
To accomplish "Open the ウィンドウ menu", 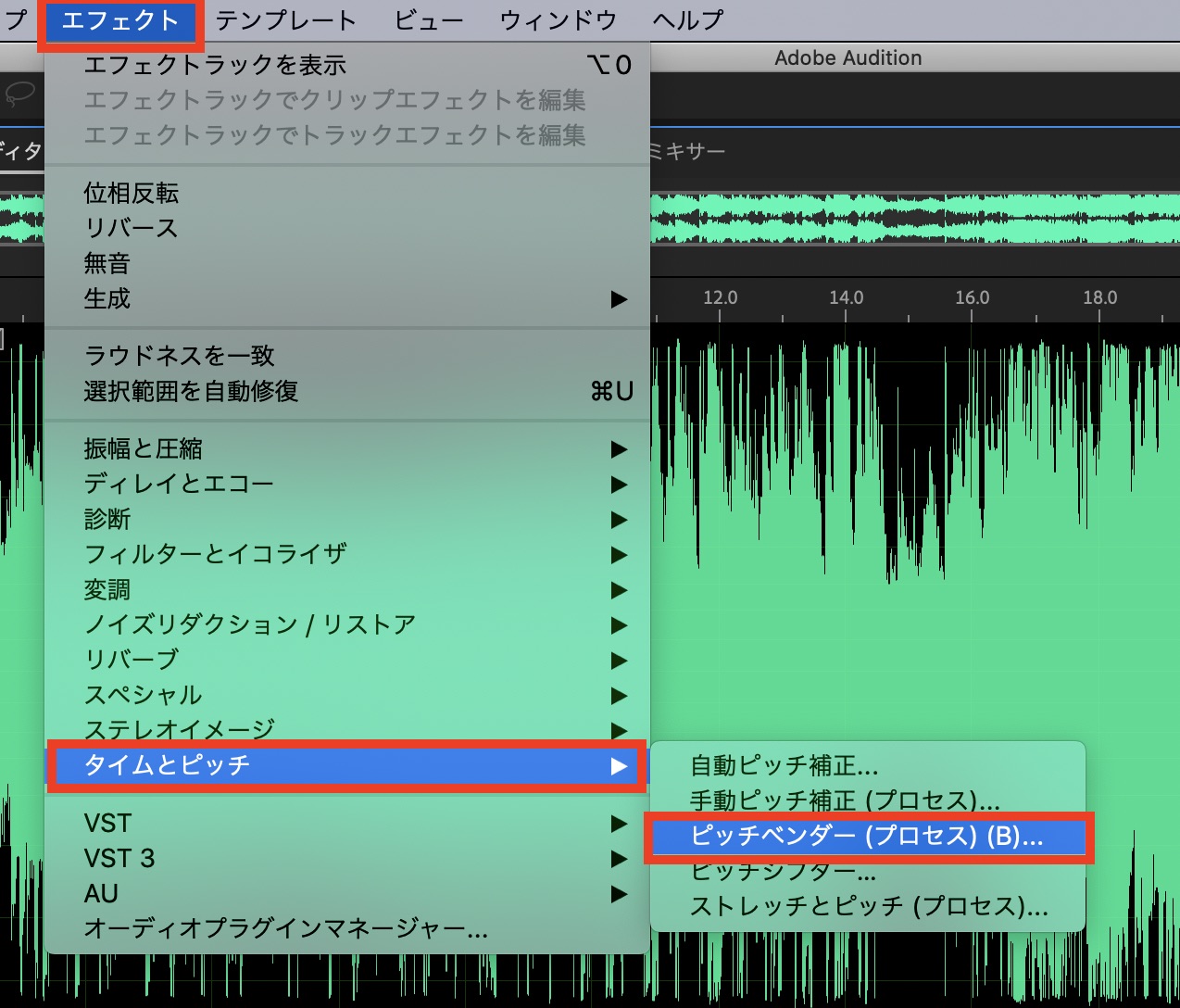I will 559,20.
